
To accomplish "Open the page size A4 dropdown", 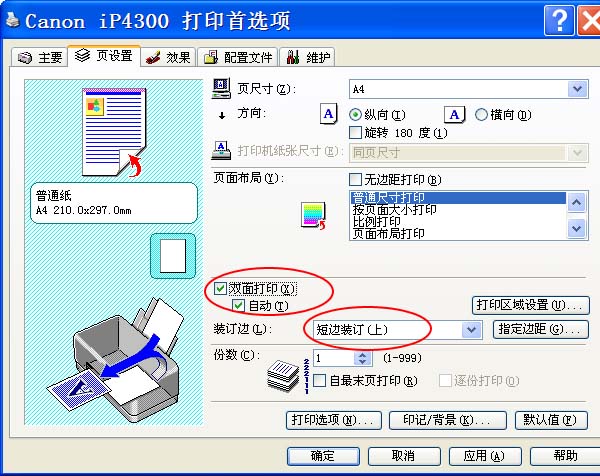I will (577, 89).
